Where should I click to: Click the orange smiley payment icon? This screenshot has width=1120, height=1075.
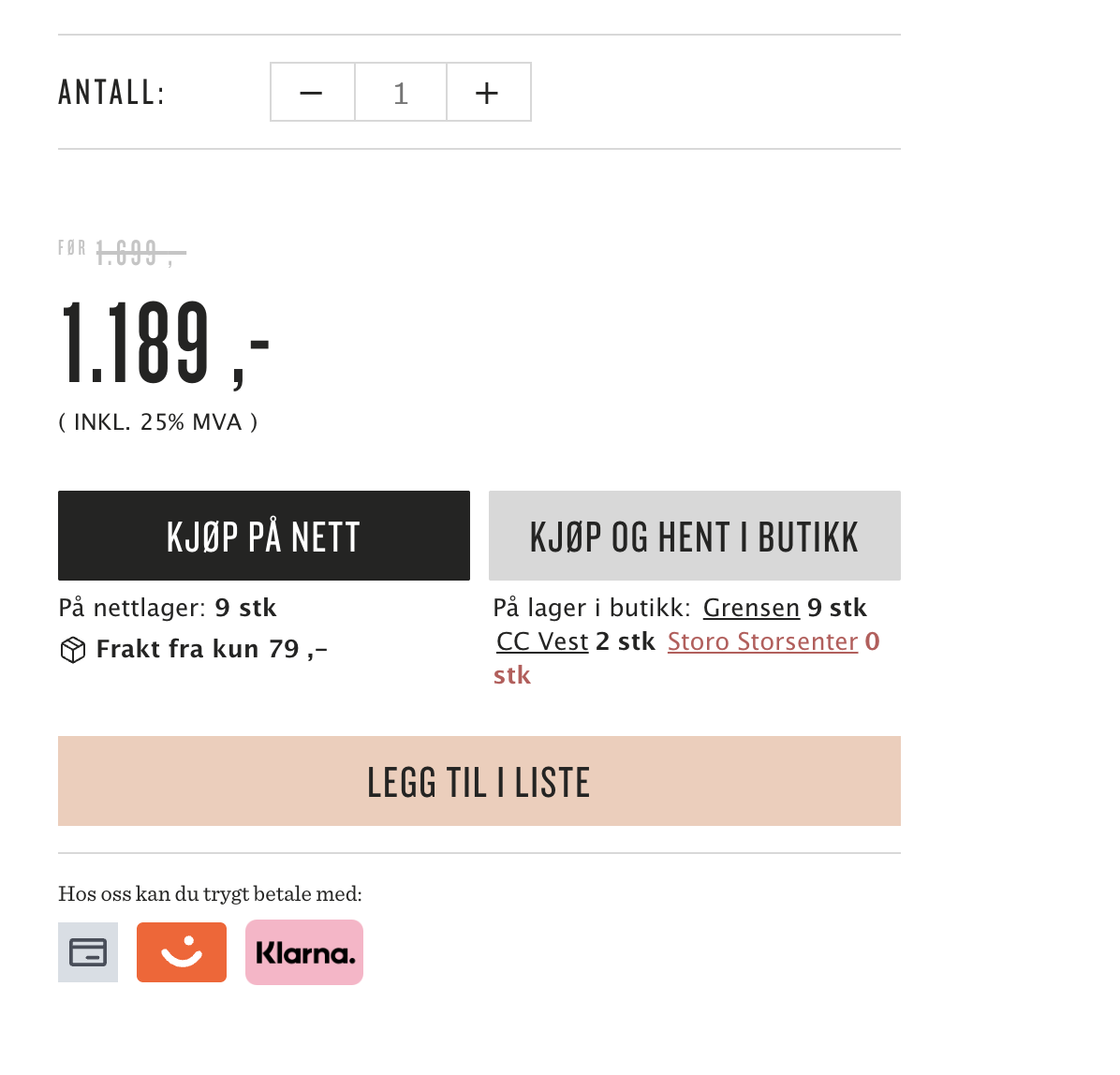(x=182, y=952)
